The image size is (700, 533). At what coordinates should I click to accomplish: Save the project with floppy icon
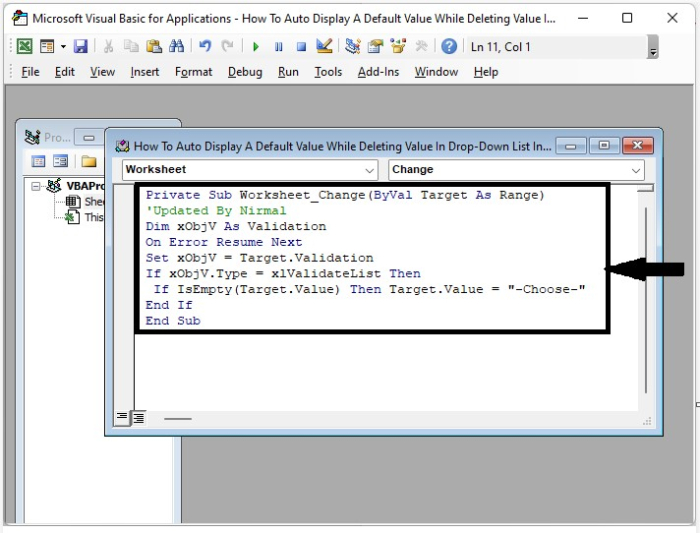pos(80,46)
